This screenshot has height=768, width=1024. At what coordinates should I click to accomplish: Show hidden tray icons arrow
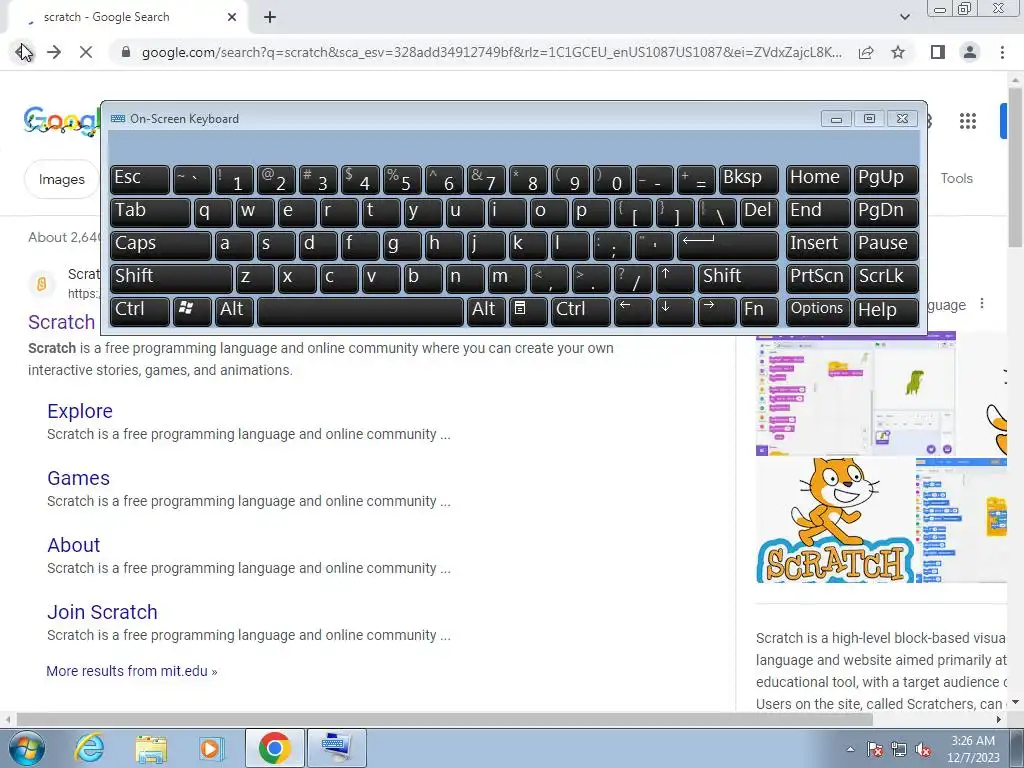[850, 748]
